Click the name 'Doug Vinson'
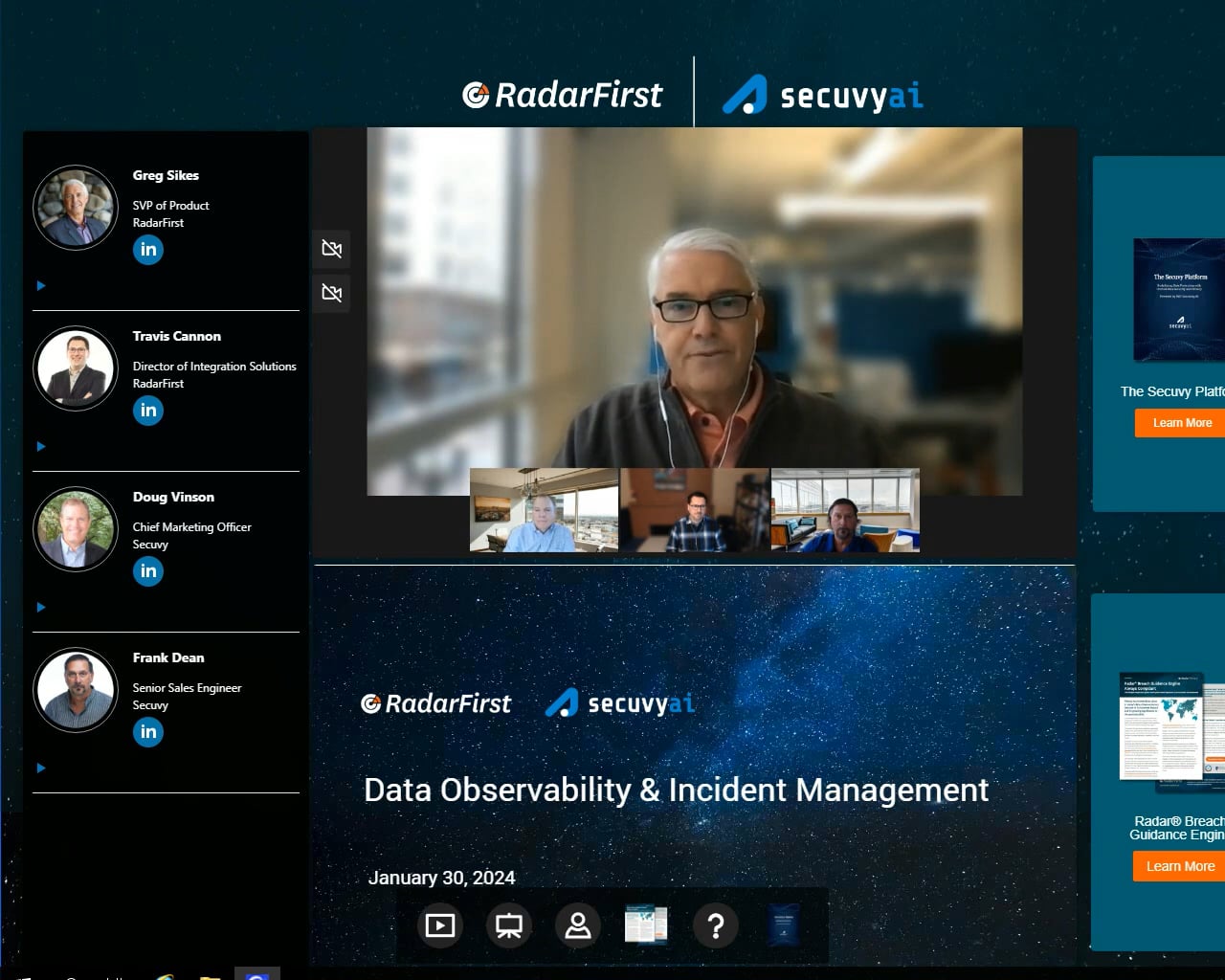 coord(173,497)
